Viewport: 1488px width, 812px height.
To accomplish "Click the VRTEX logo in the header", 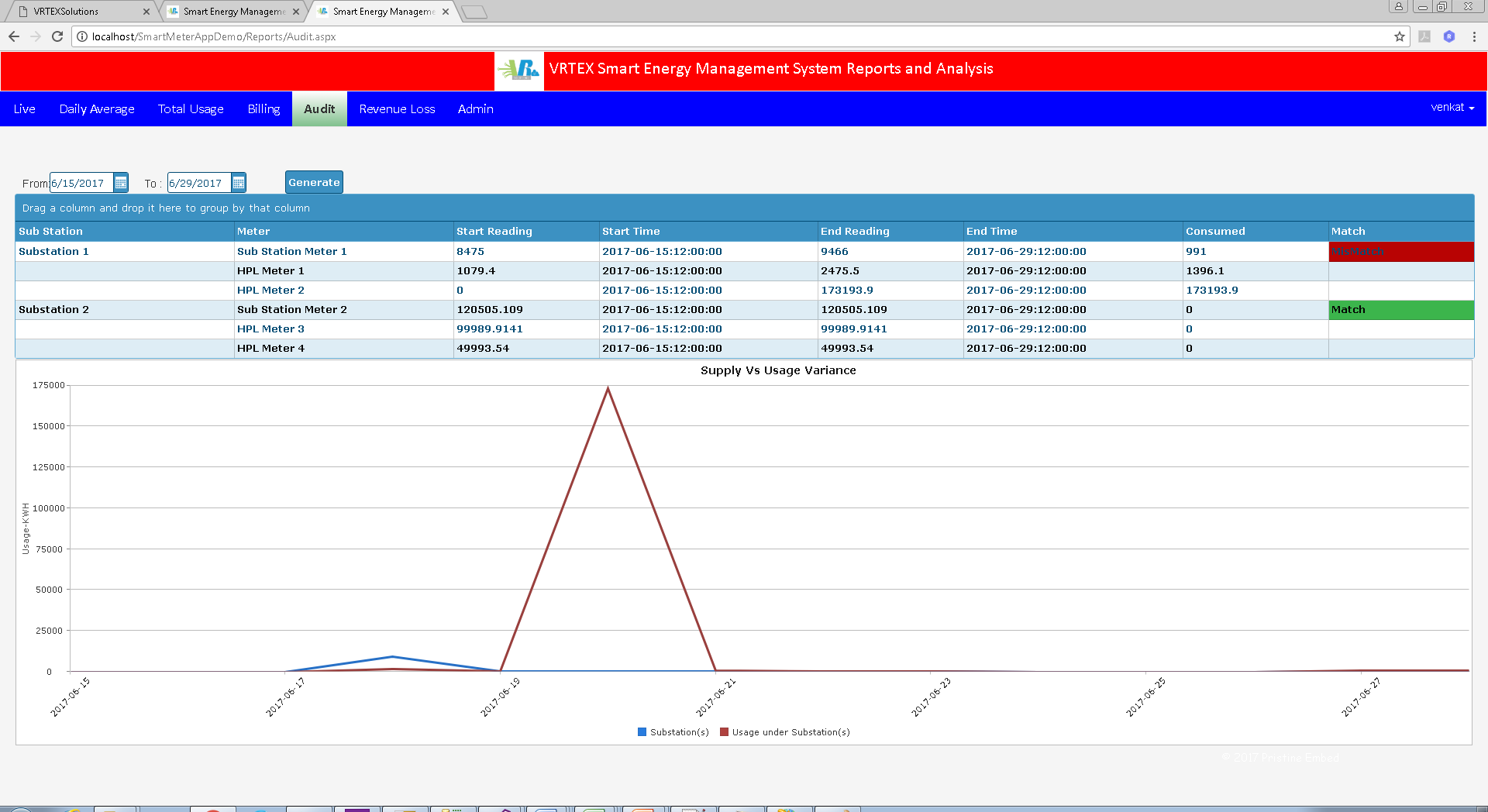I will [519, 71].
